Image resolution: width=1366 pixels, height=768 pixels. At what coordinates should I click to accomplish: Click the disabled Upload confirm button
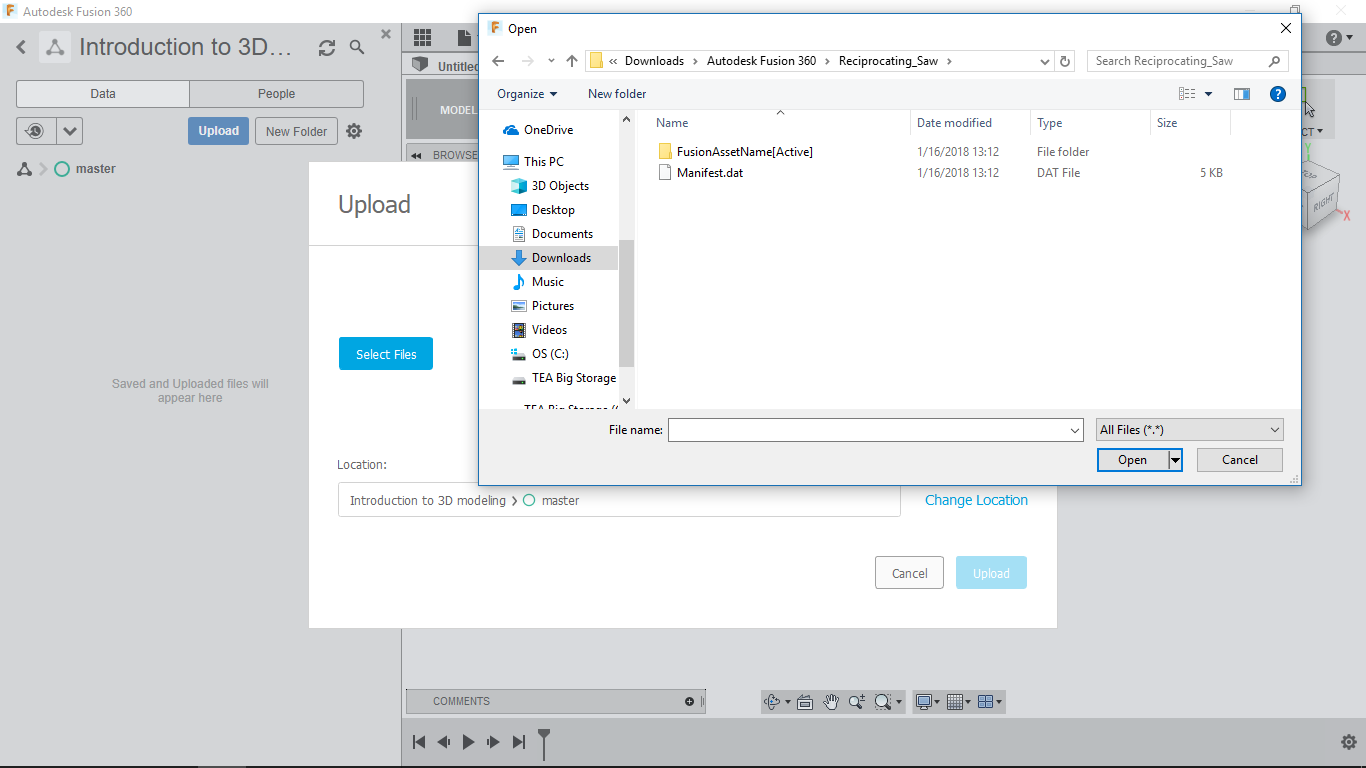991,573
